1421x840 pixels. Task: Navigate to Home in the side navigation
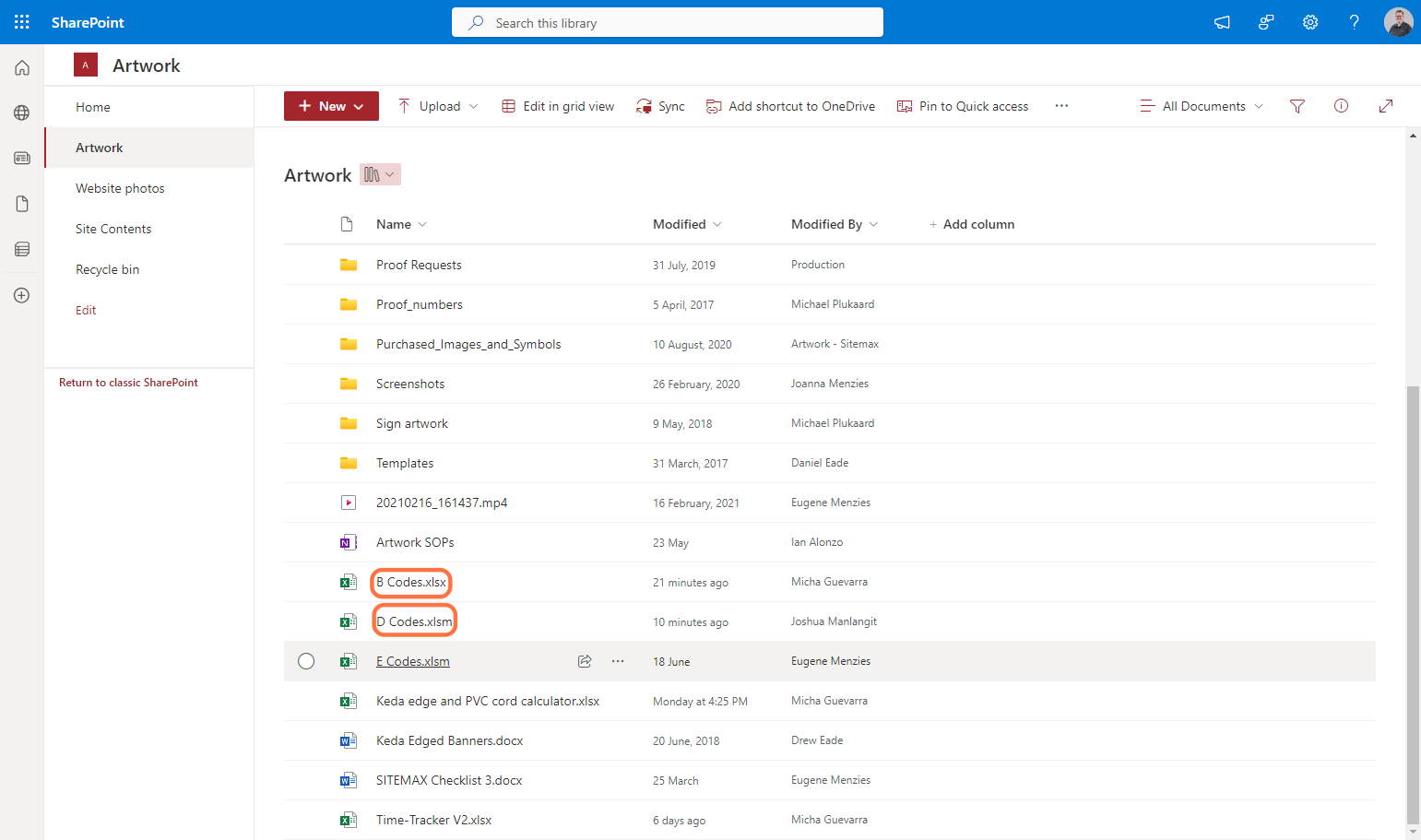tap(93, 107)
